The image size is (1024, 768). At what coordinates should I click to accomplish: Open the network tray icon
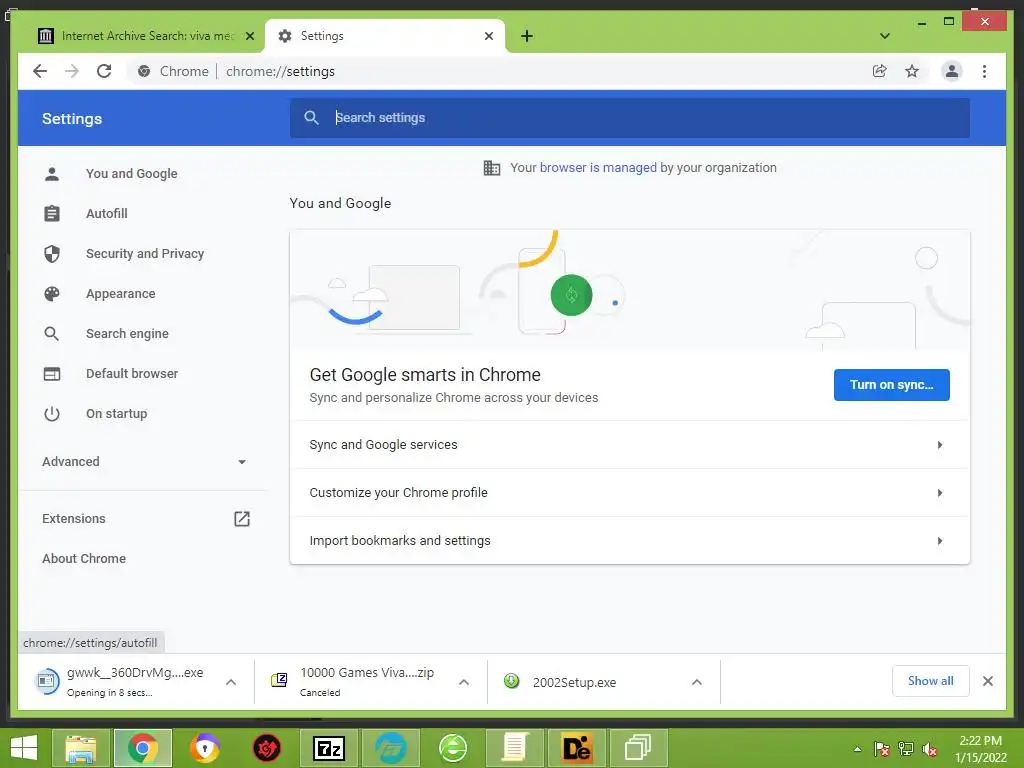906,749
